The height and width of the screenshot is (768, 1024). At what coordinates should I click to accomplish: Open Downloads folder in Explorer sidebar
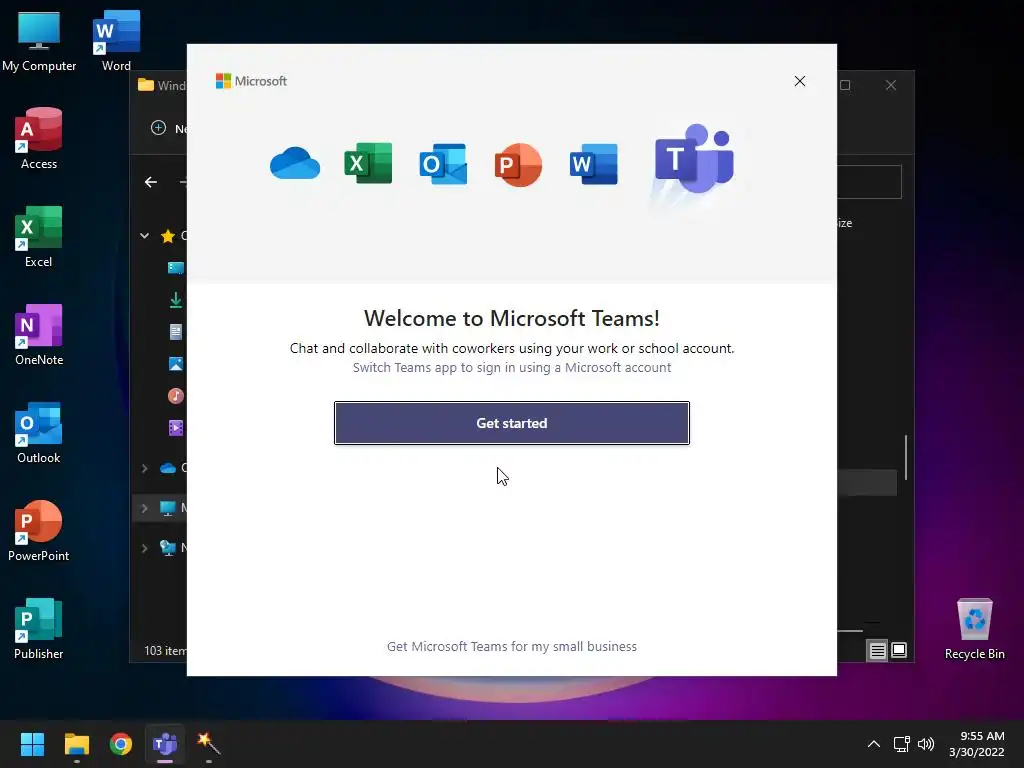pyautogui.click(x=176, y=300)
